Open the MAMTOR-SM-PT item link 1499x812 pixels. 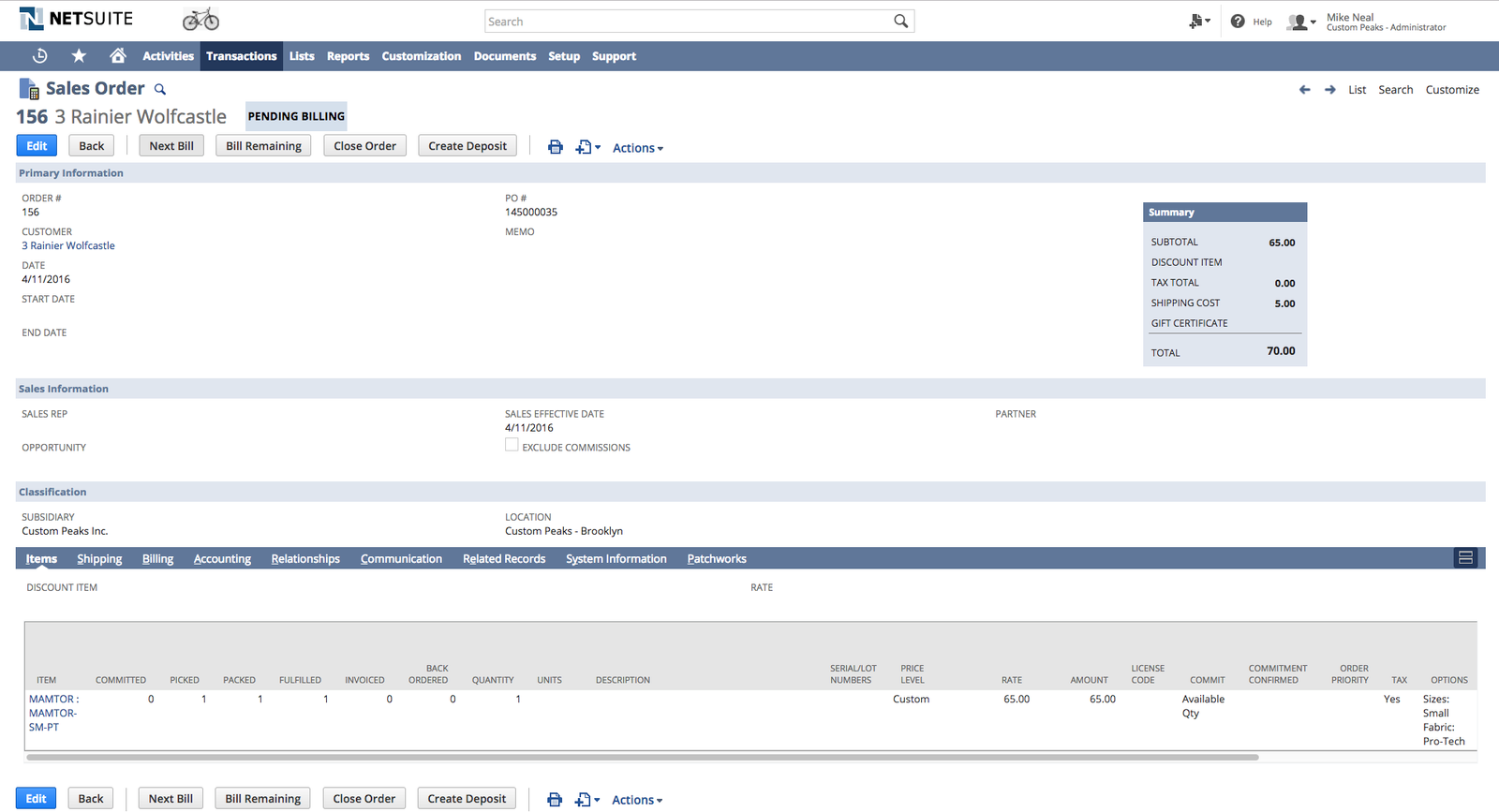point(53,713)
